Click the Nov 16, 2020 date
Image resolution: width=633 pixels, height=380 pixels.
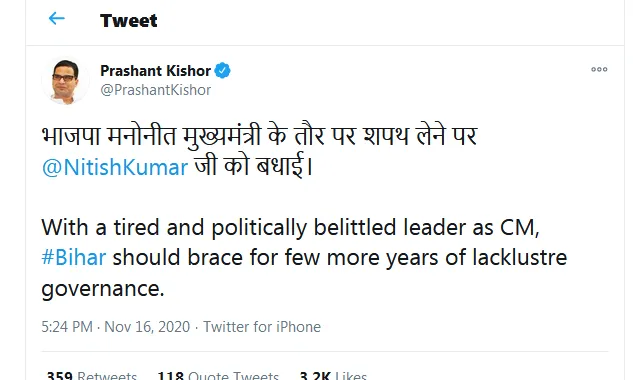point(147,327)
